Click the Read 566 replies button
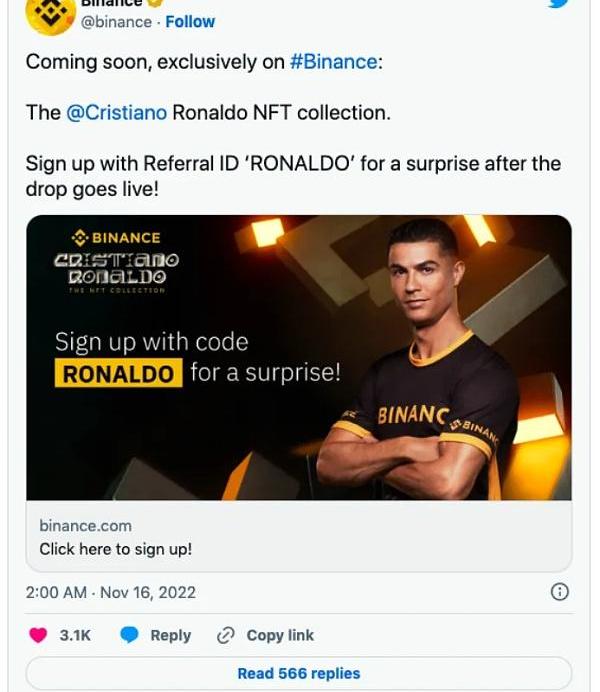Screen dimensions: 600x692 (298, 673)
